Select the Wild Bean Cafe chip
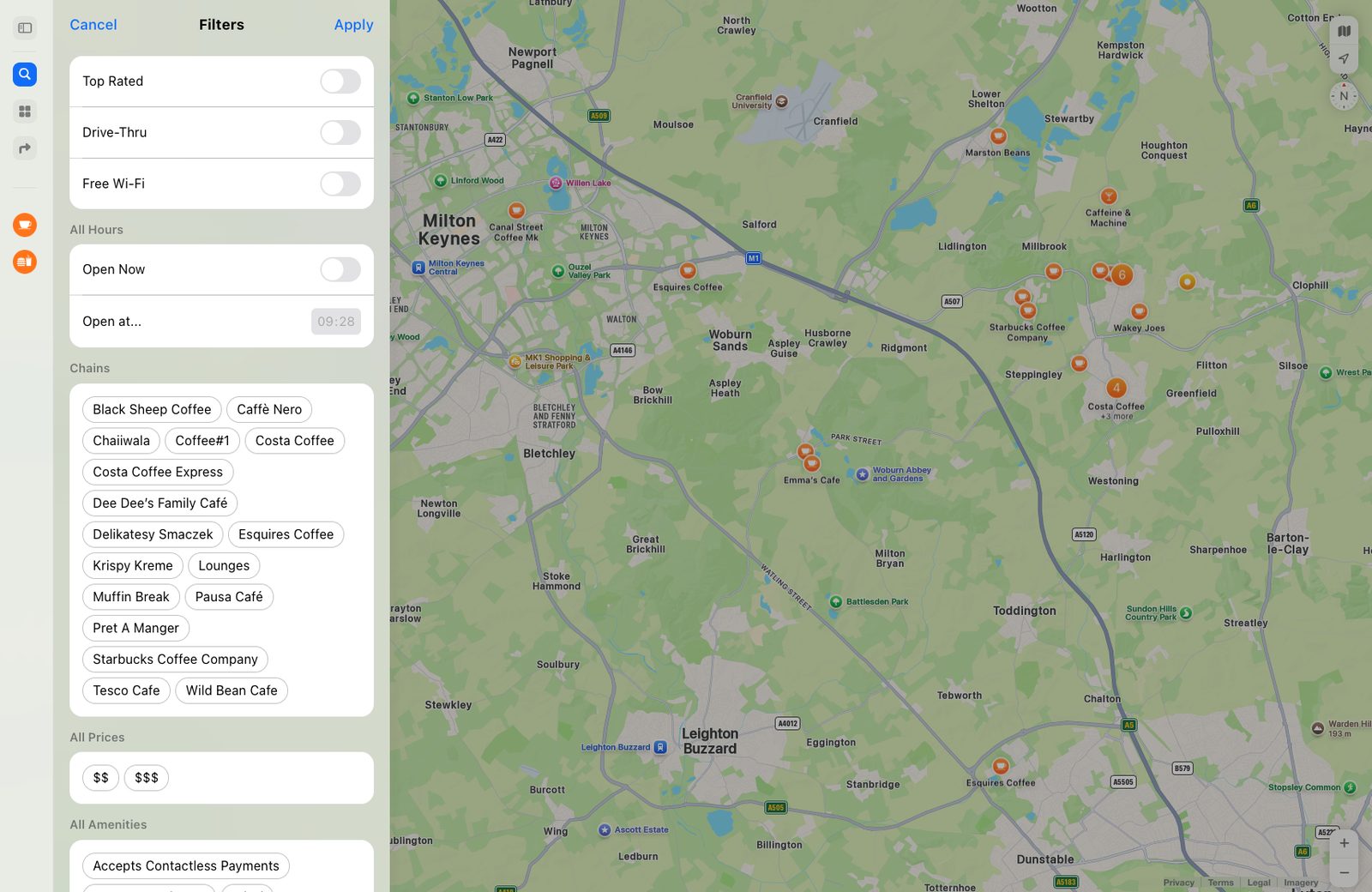This screenshot has width=1372, height=892. (x=232, y=690)
